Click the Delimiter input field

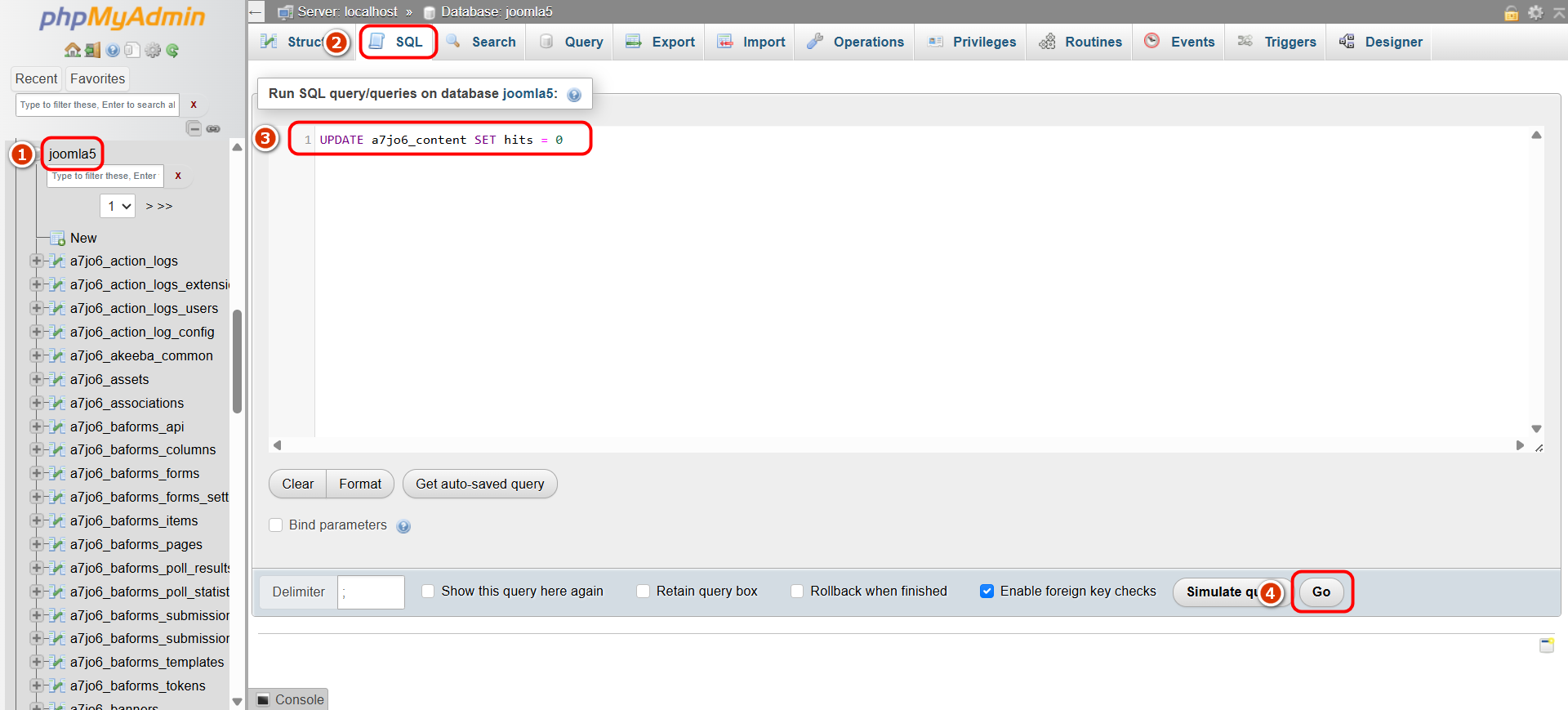(x=371, y=592)
